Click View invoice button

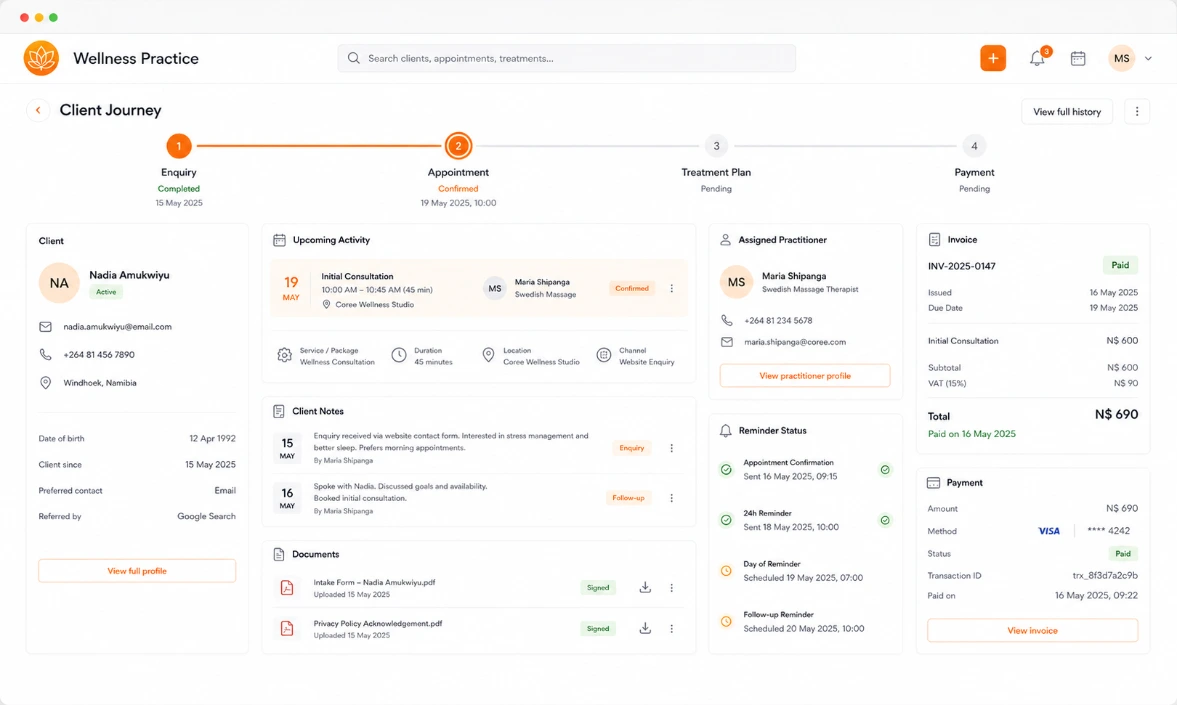coord(1032,630)
